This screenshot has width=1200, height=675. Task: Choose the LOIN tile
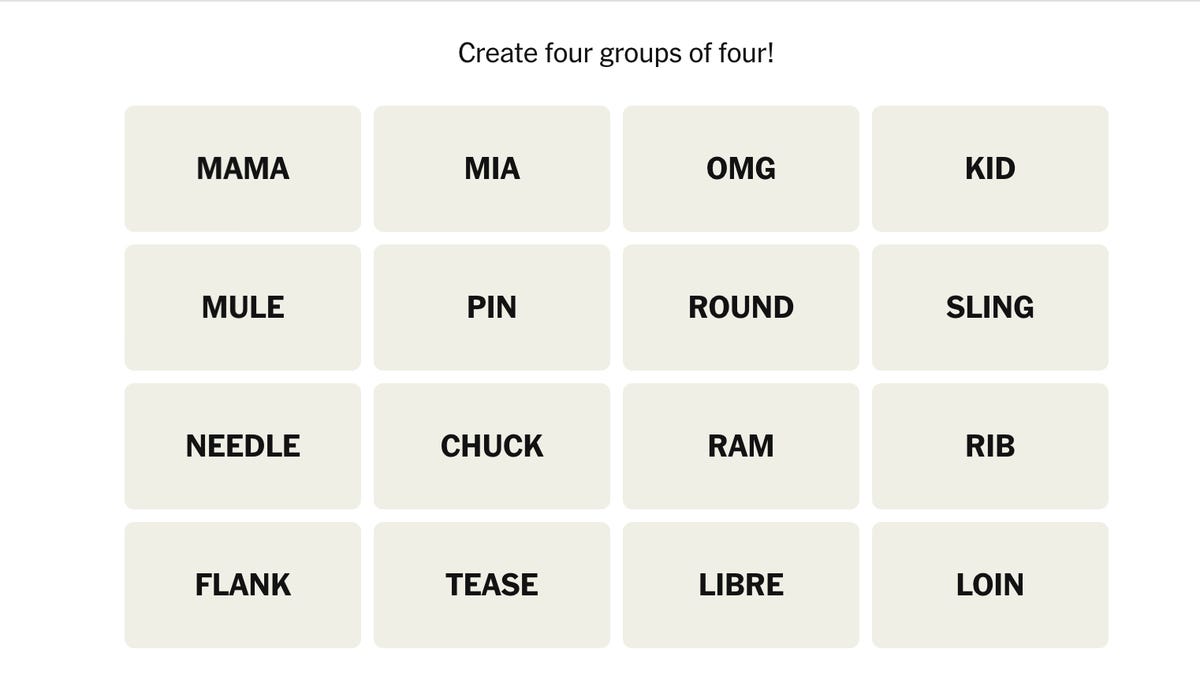[990, 585]
